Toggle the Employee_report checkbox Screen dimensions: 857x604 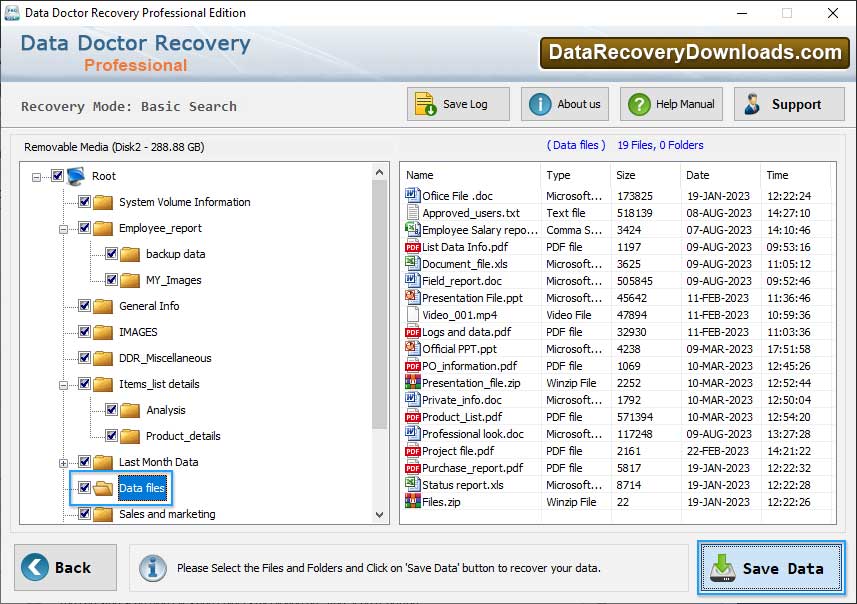(x=84, y=227)
